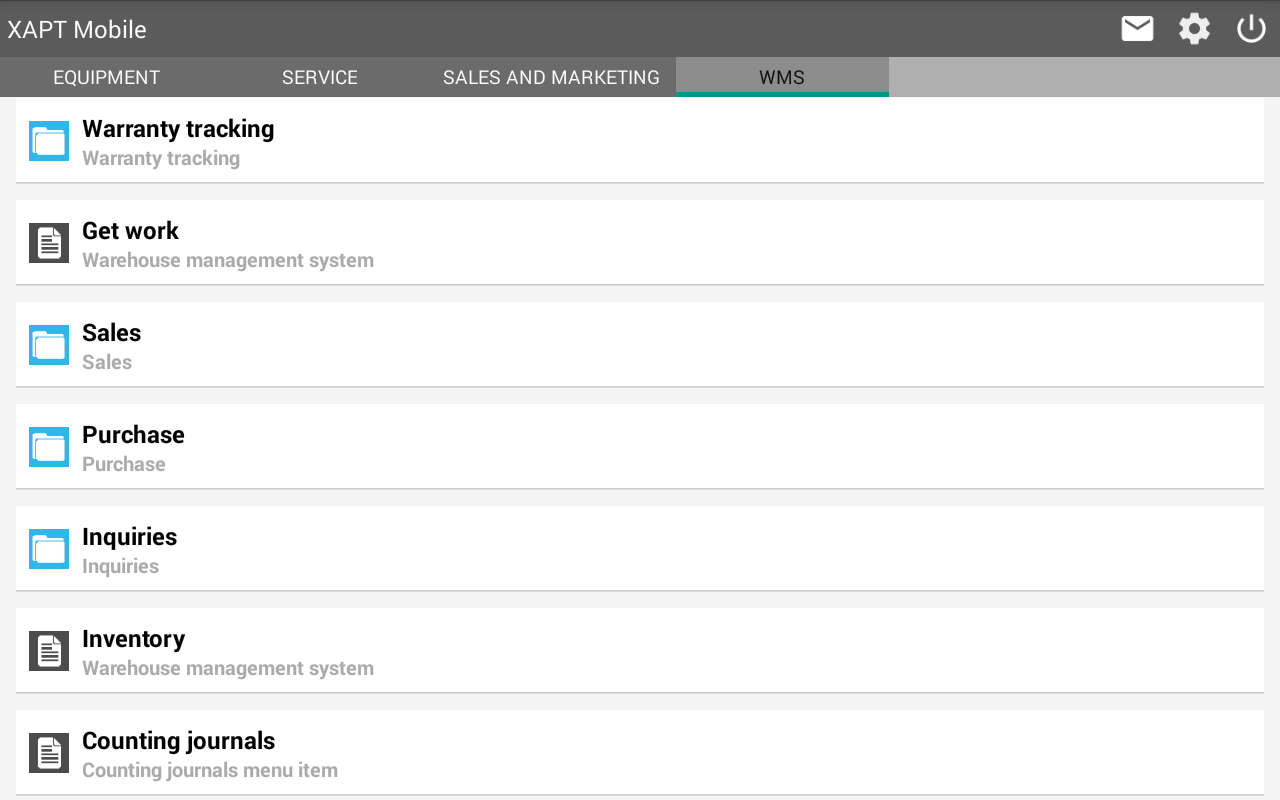Open the Get work title
Screen dimensions: 1280x800
(x=130, y=231)
